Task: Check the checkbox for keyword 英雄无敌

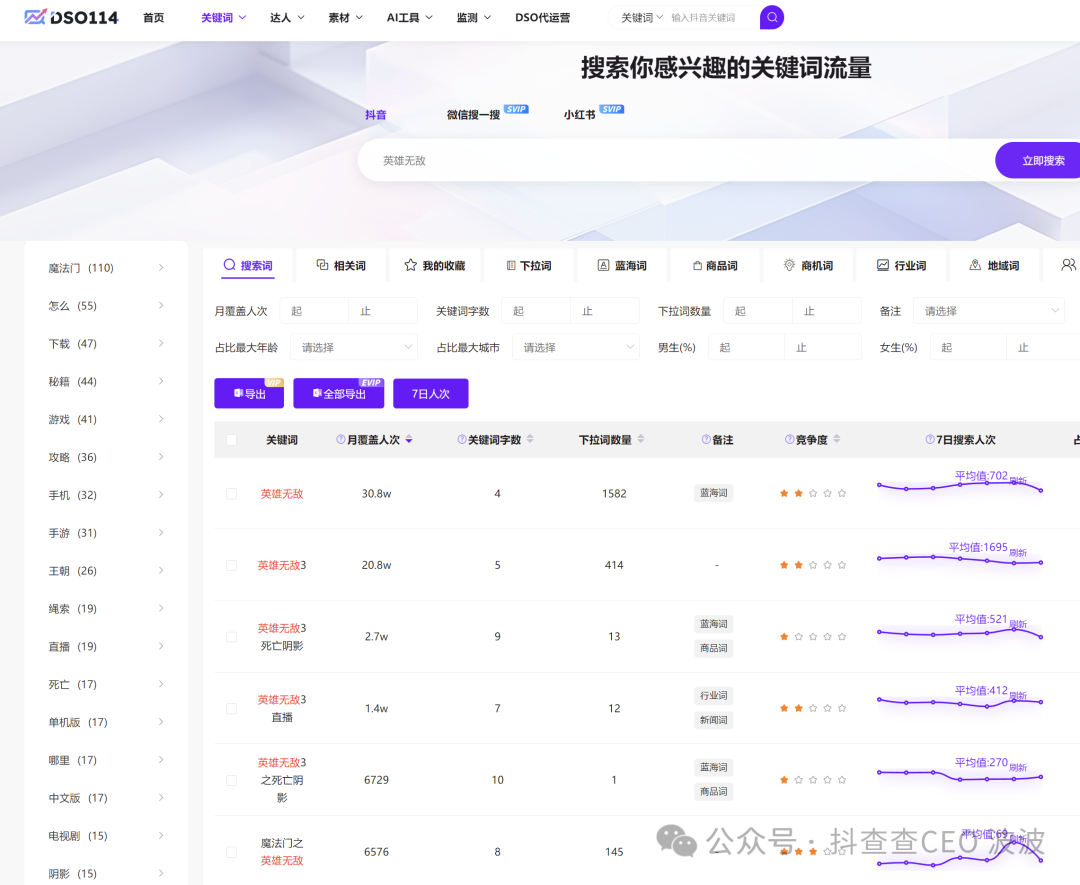Action: [230, 491]
